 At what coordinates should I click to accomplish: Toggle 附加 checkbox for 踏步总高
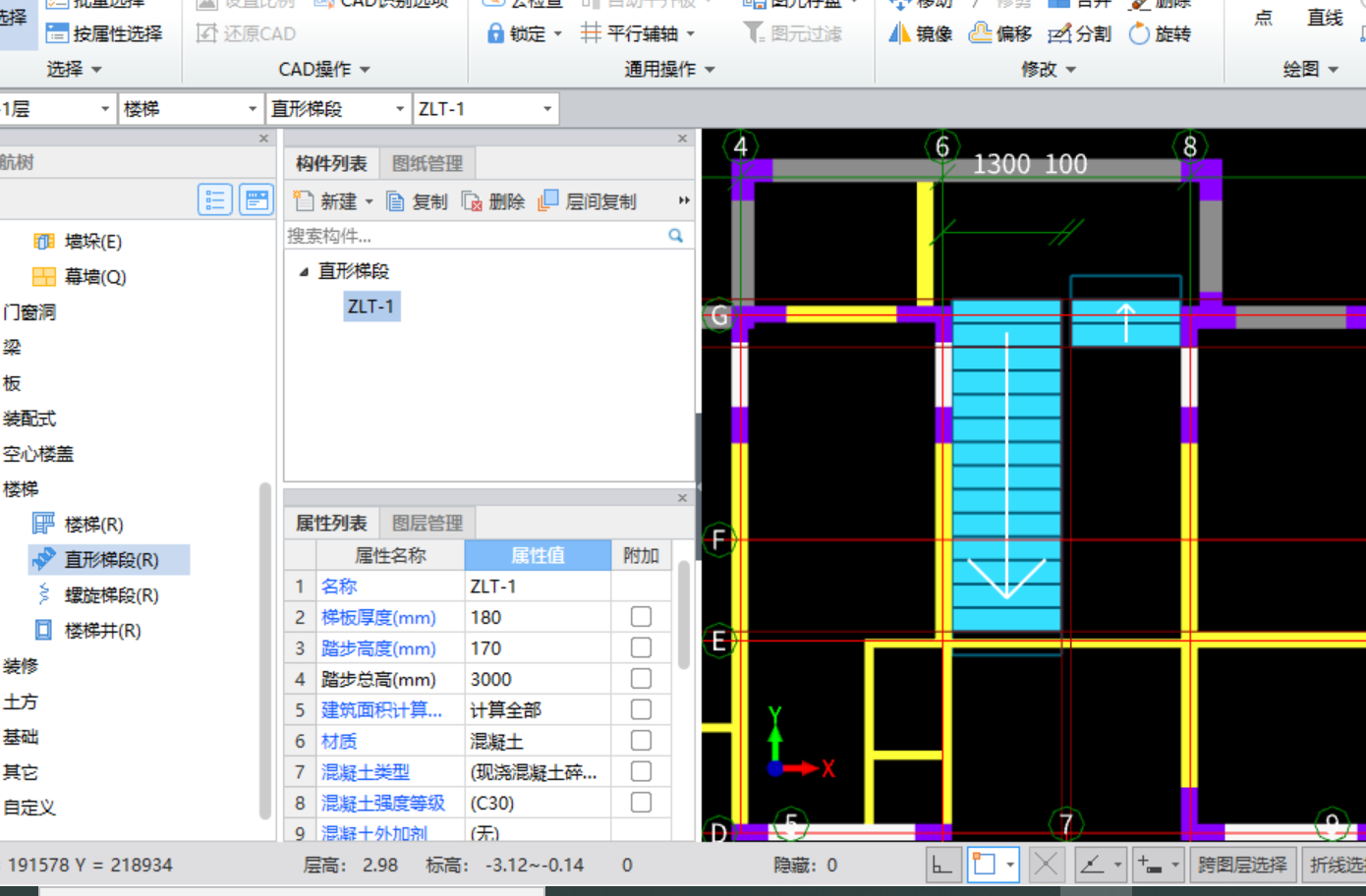(641, 679)
